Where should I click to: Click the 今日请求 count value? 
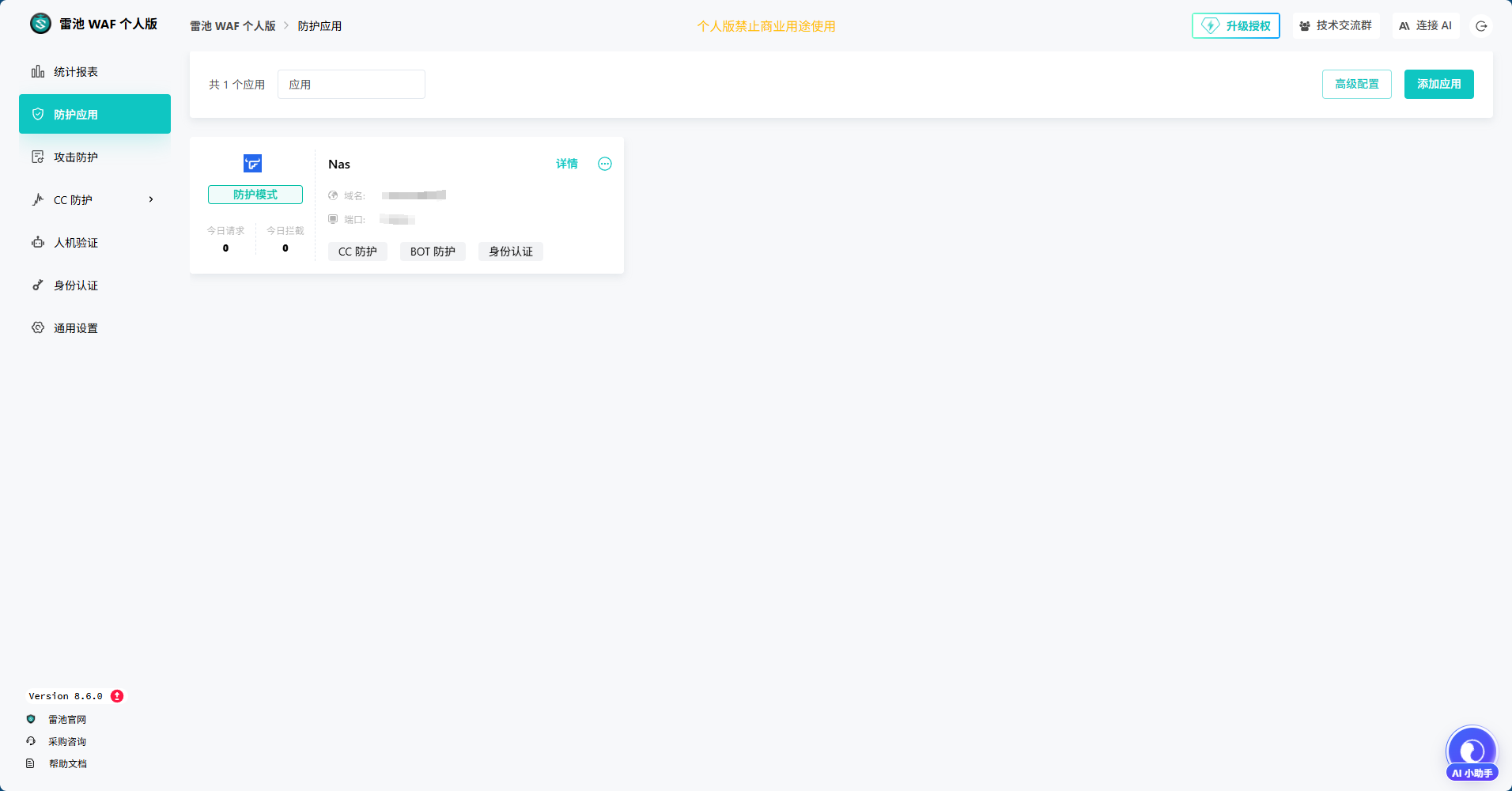(225, 248)
